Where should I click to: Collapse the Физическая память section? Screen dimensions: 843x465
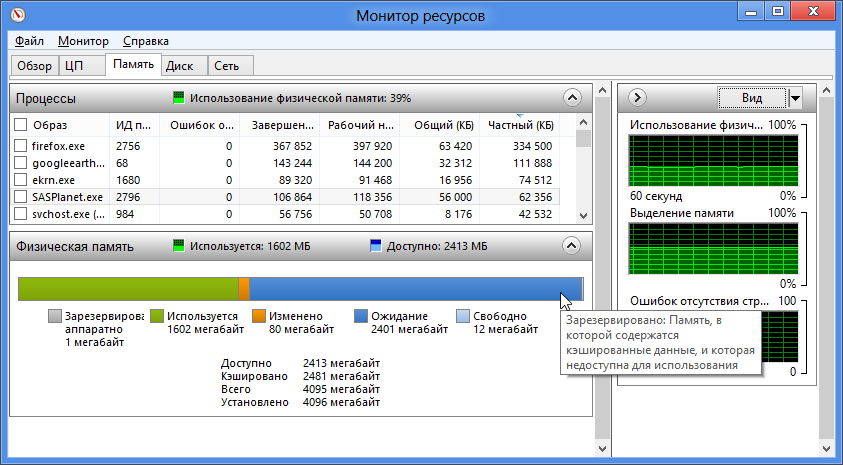click(571, 246)
